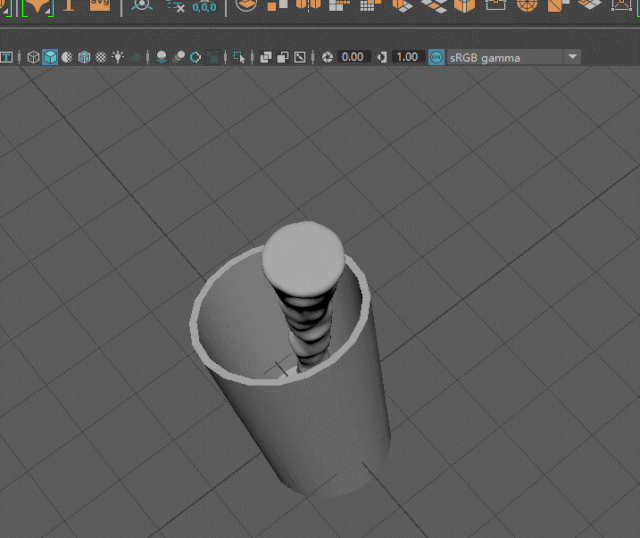Click the gamma value field 1.00
The image size is (640, 538).
tap(408, 57)
